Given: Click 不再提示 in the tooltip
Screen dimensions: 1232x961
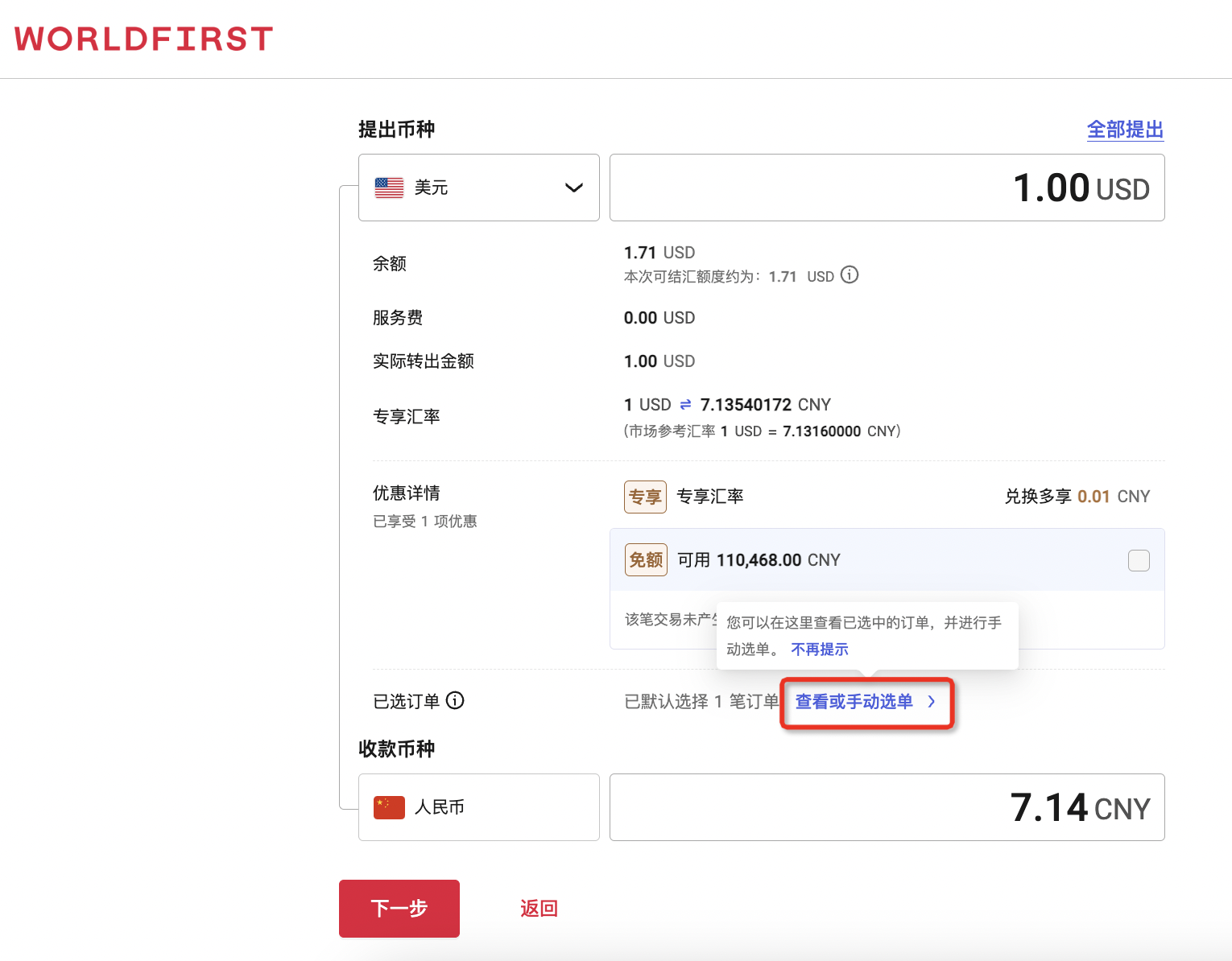Looking at the screenshot, I should pyautogui.click(x=819, y=649).
